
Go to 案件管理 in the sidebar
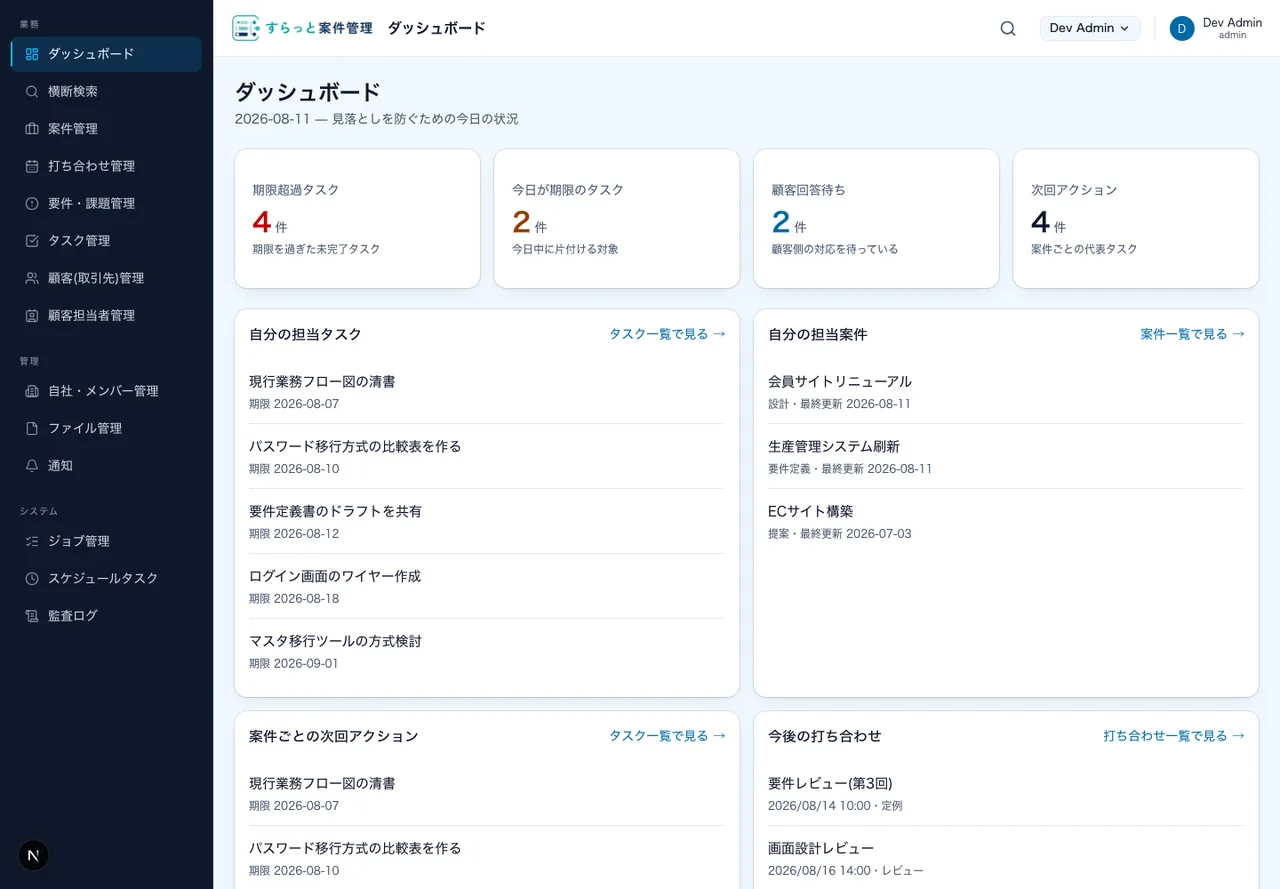106,129
